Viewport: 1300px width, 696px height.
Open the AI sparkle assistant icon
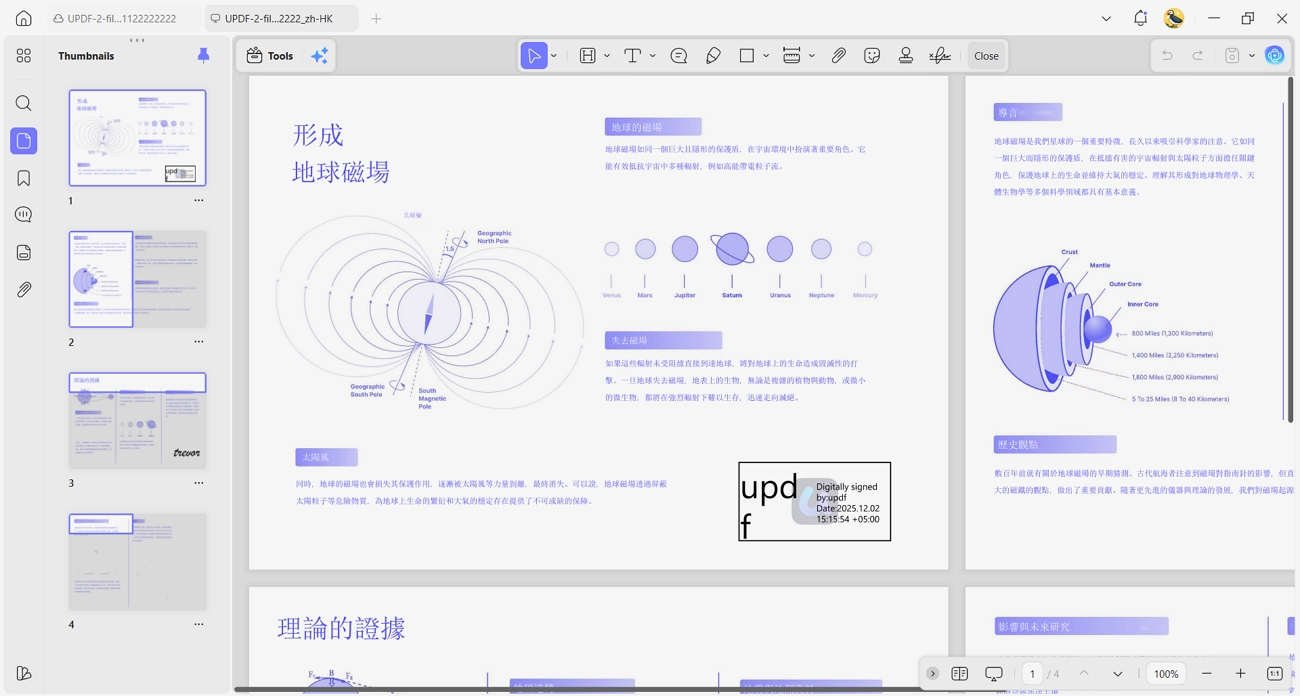pos(319,56)
